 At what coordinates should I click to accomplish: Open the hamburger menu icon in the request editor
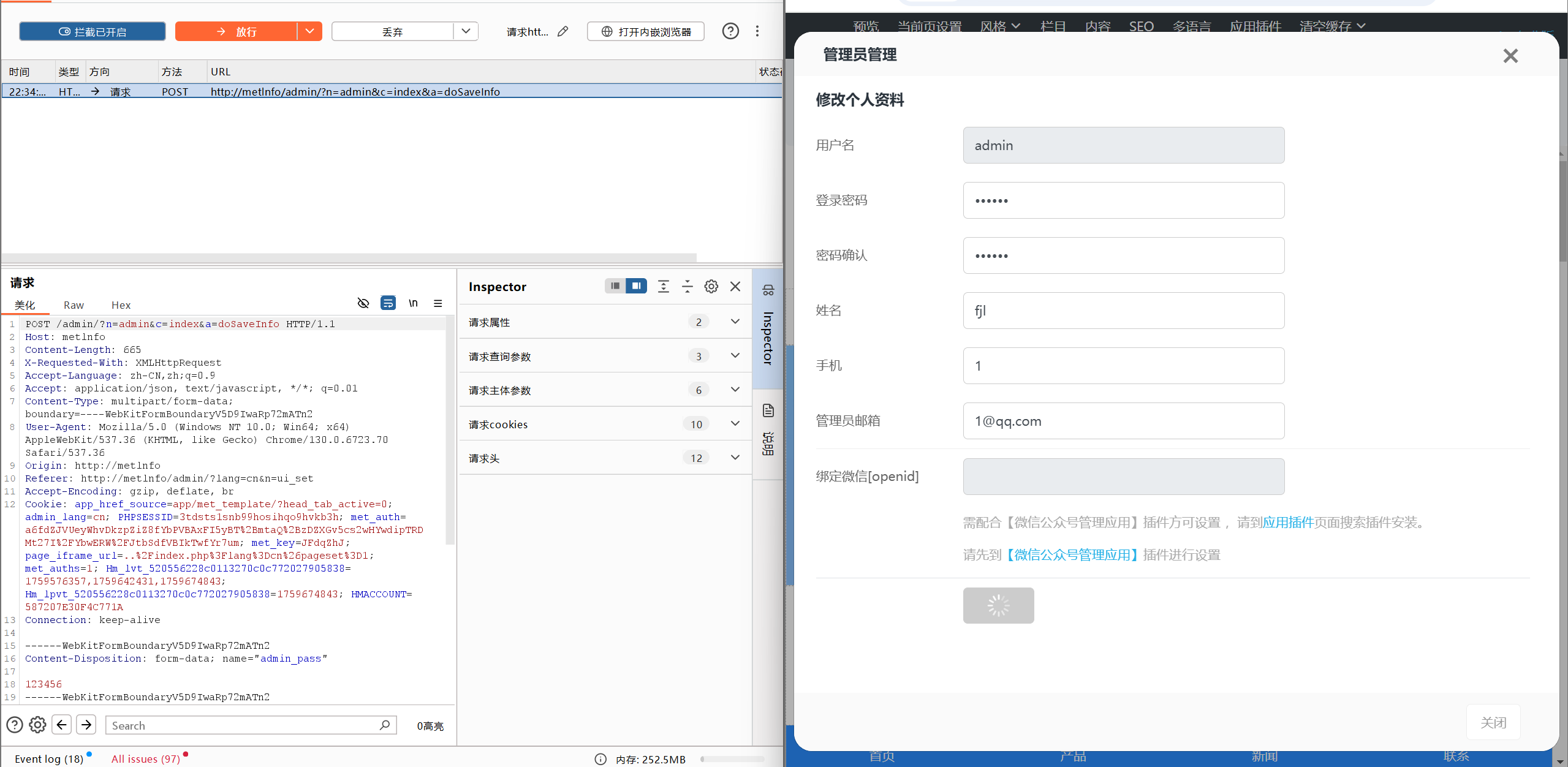(x=438, y=303)
